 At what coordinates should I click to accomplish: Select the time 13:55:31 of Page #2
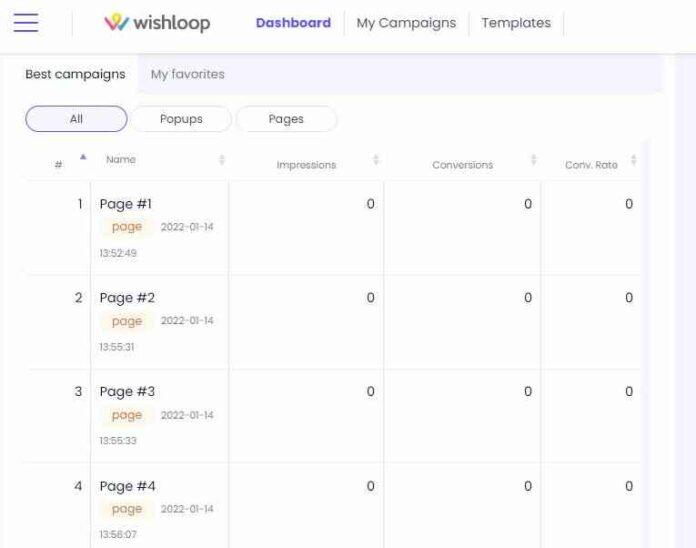117,347
